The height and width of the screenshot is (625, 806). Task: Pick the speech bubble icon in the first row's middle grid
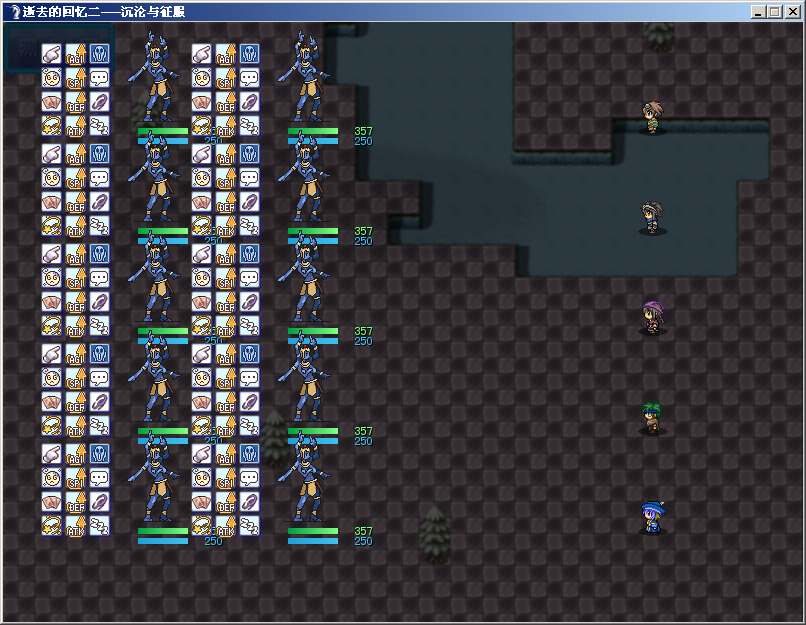click(x=250, y=78)
